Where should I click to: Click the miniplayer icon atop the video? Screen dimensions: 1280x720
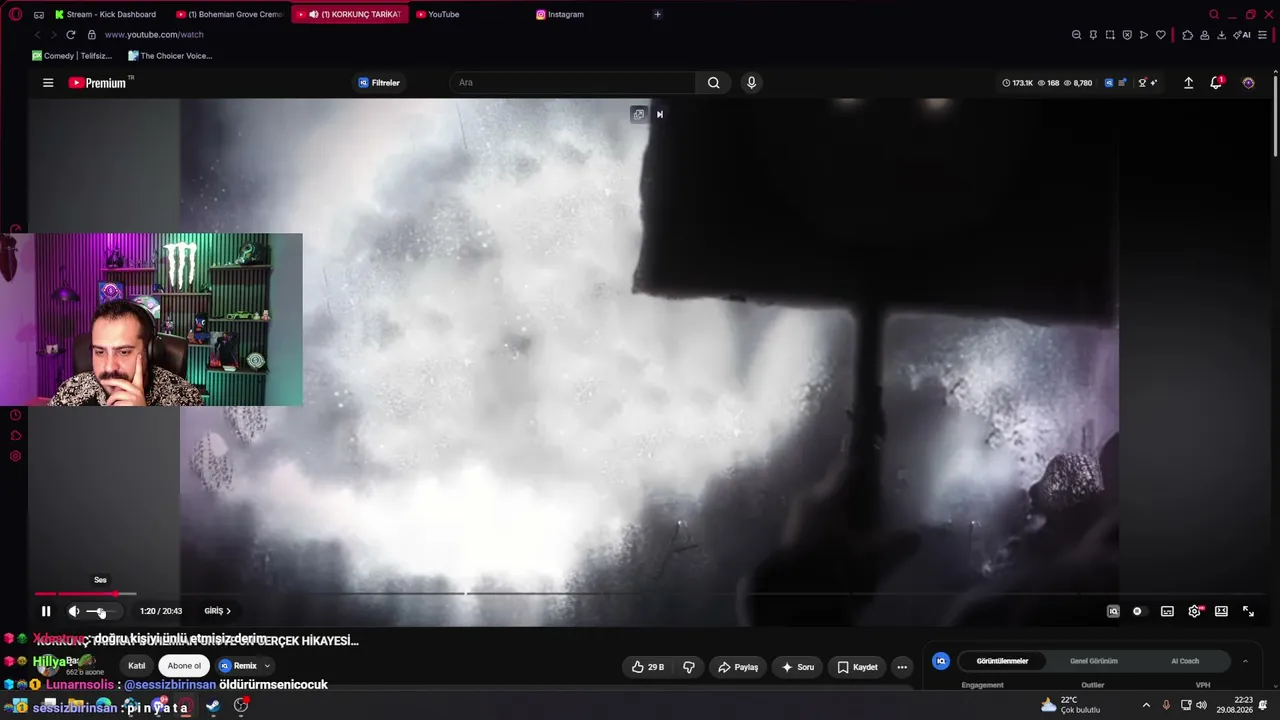(639, 114)
